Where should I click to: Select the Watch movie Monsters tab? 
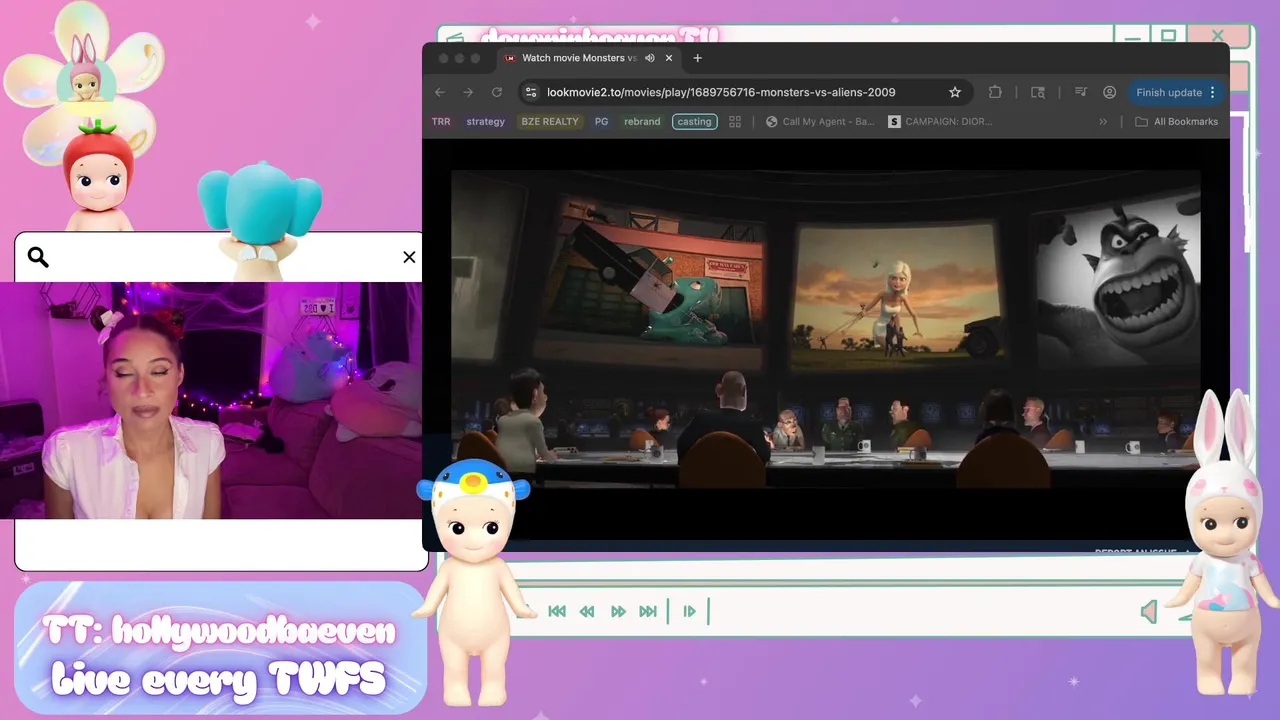(x=590, y=58)
